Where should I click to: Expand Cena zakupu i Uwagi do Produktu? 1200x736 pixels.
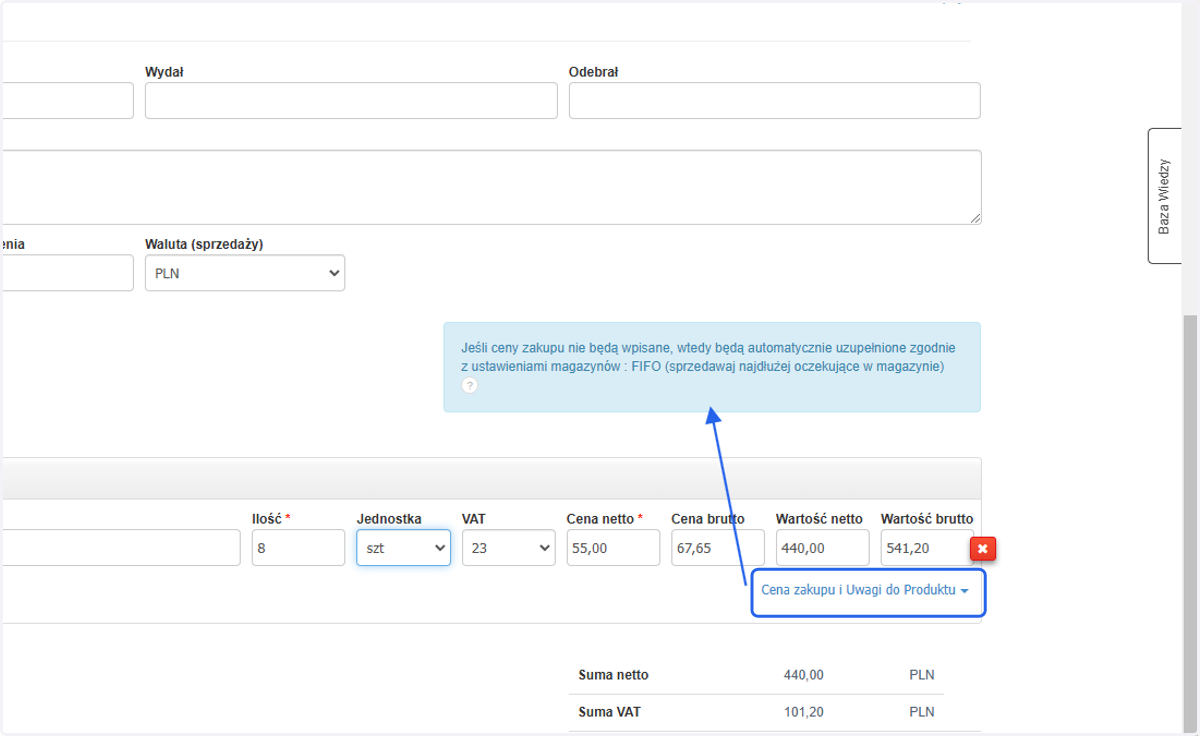[865, 590]
